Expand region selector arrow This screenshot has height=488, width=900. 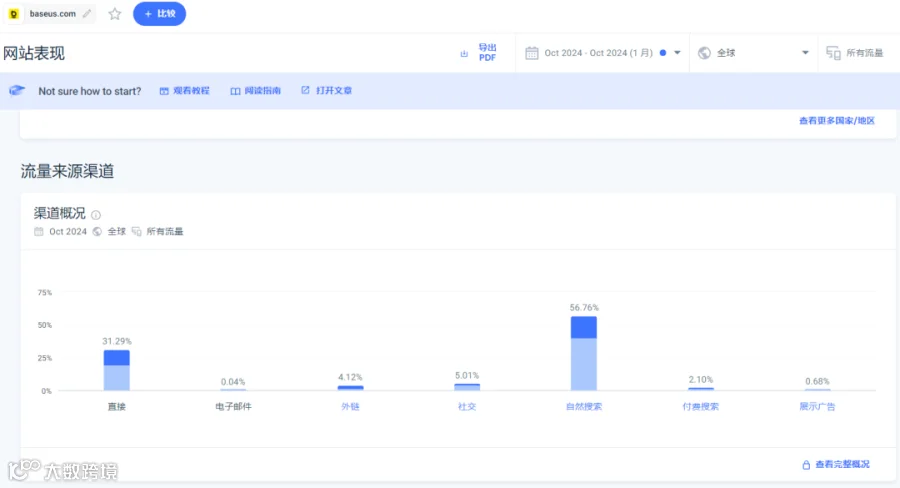tap(805, 53)
